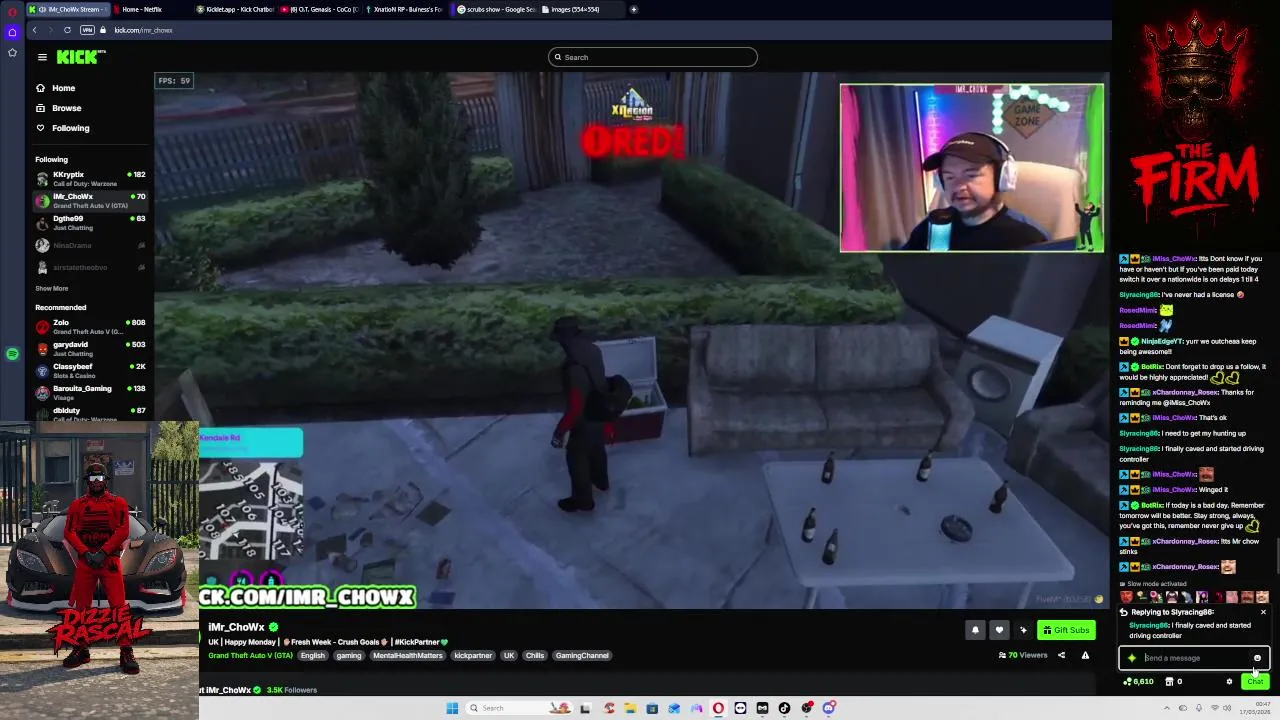Open Classybeef recommended channel

[90, 370]
